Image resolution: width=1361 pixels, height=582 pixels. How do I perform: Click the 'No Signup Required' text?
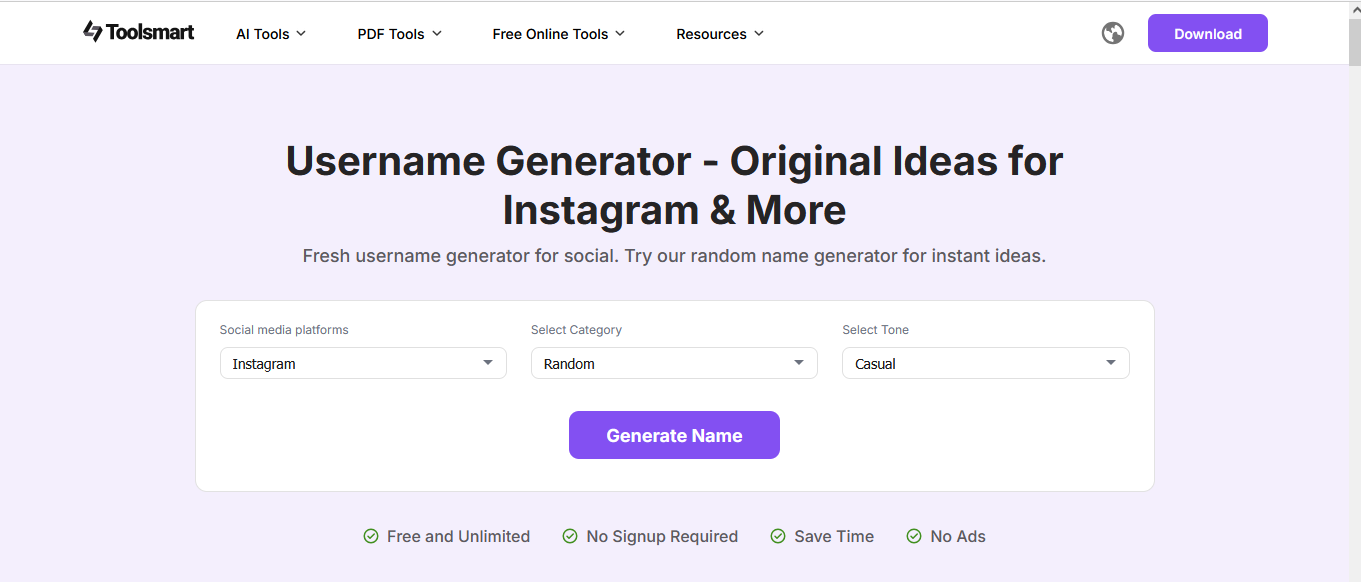coord(662,537)
